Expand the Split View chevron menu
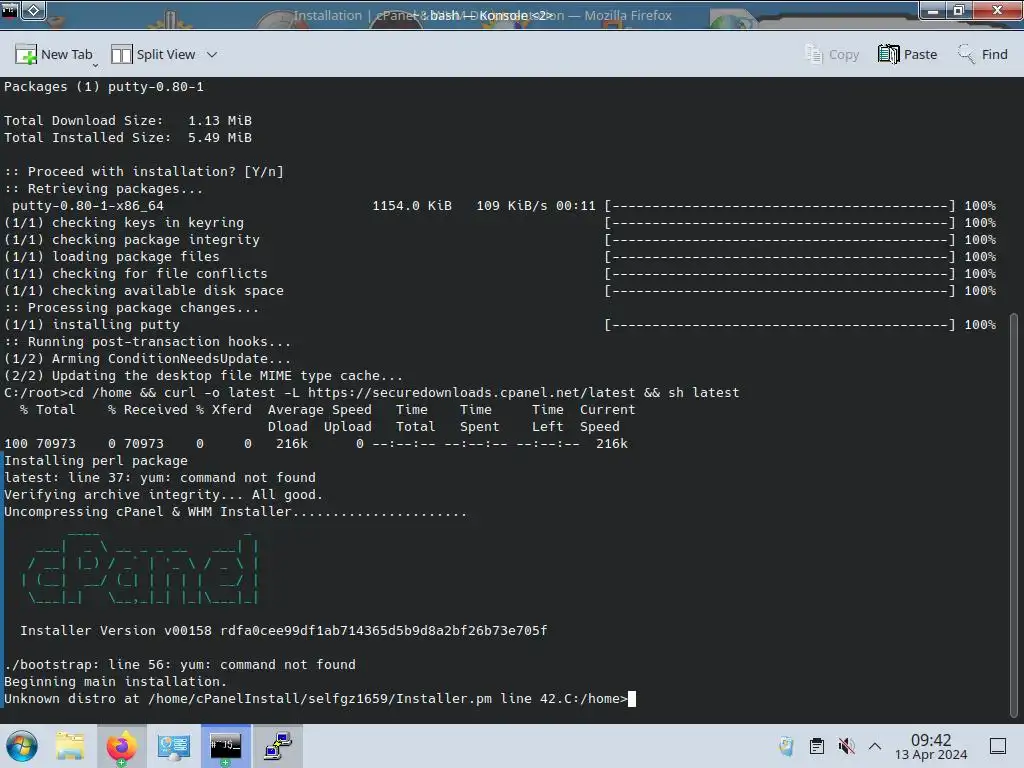Screen dimensions: 1024x768 (212, 55)
